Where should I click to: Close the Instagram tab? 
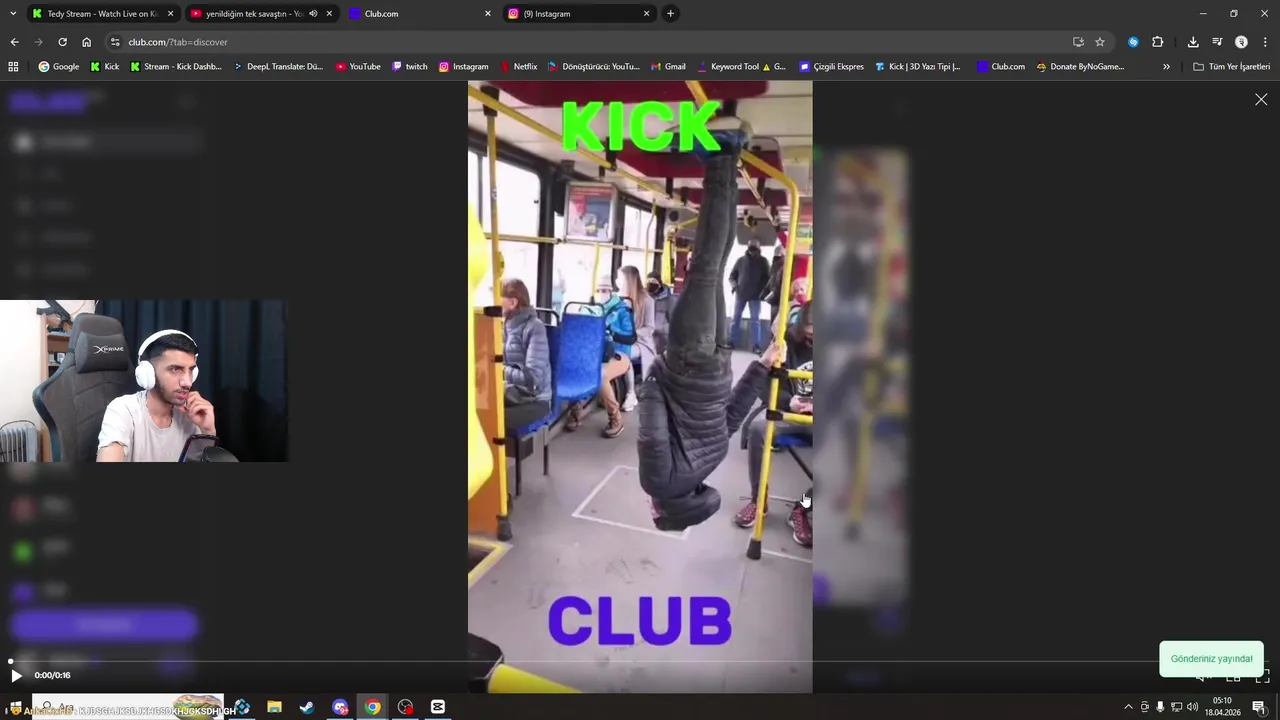pyautogui.click(x=646, y=14)
